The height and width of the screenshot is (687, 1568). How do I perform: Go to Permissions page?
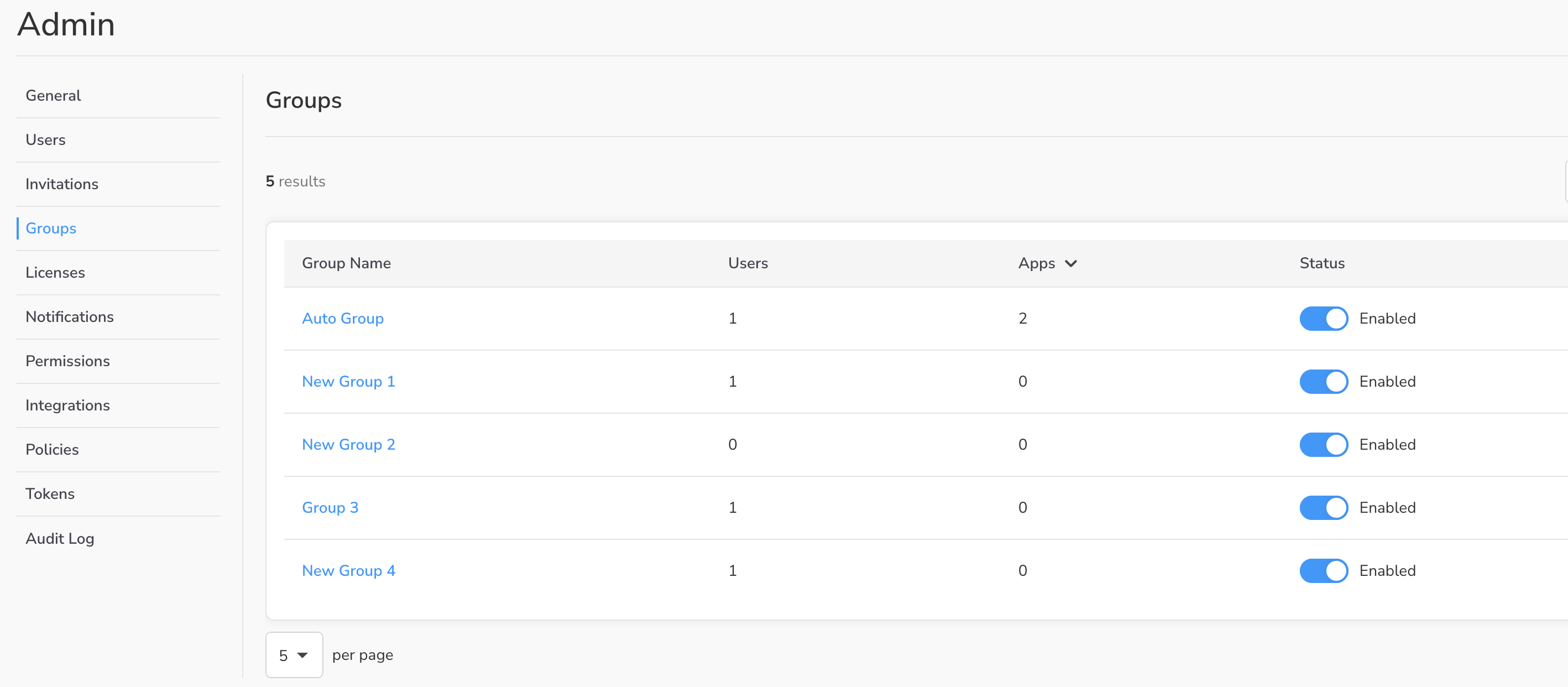[x=68, y=361]
